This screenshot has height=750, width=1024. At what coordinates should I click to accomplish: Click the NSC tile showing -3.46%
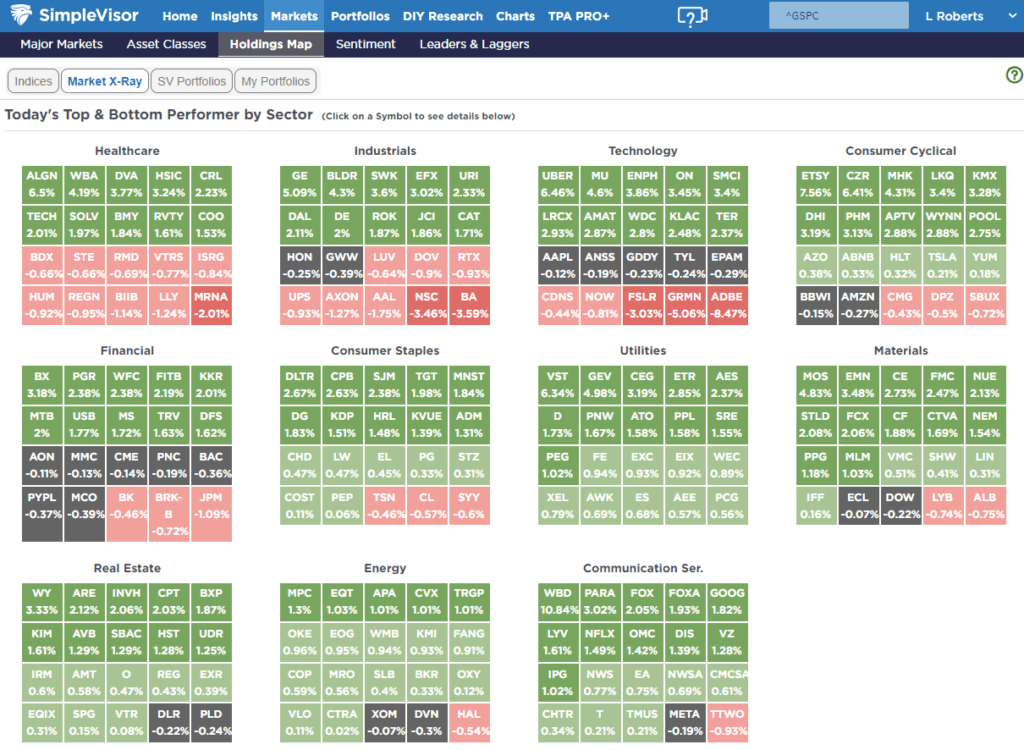(426, 305)
